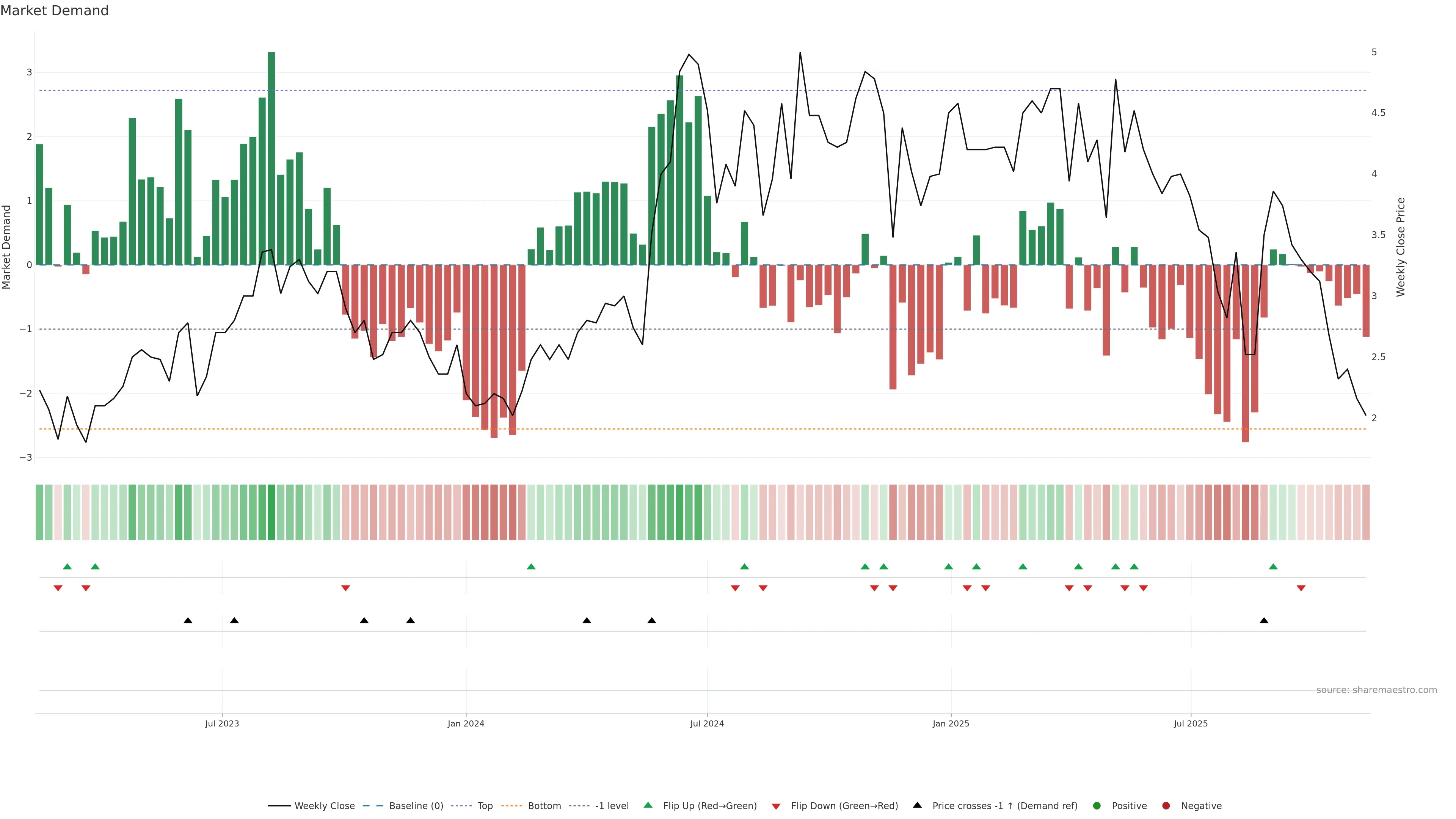Click the red Negative legend dot

(x=1166, y=806)
